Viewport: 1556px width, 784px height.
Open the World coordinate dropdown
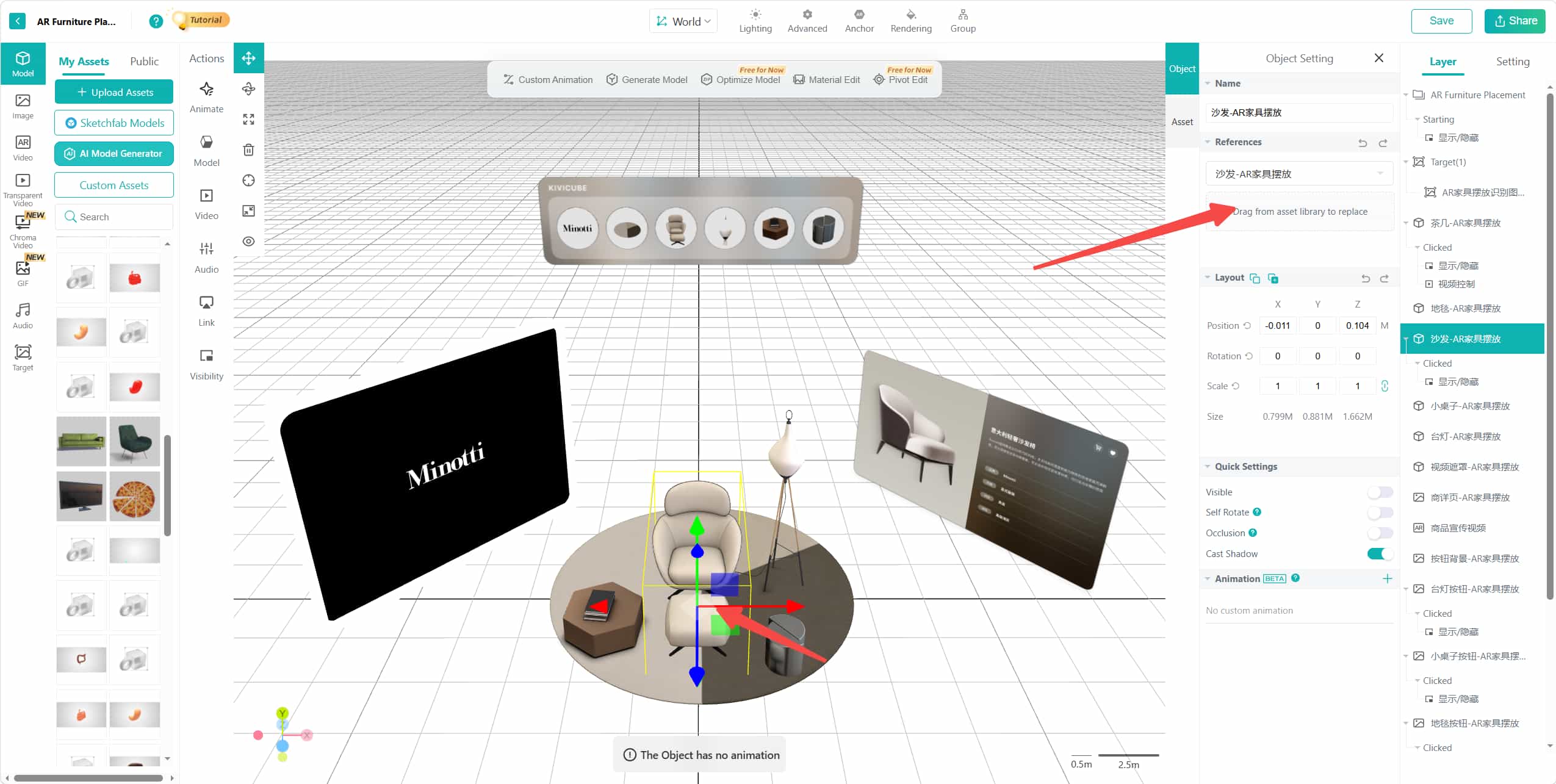(x=683, y=21)
